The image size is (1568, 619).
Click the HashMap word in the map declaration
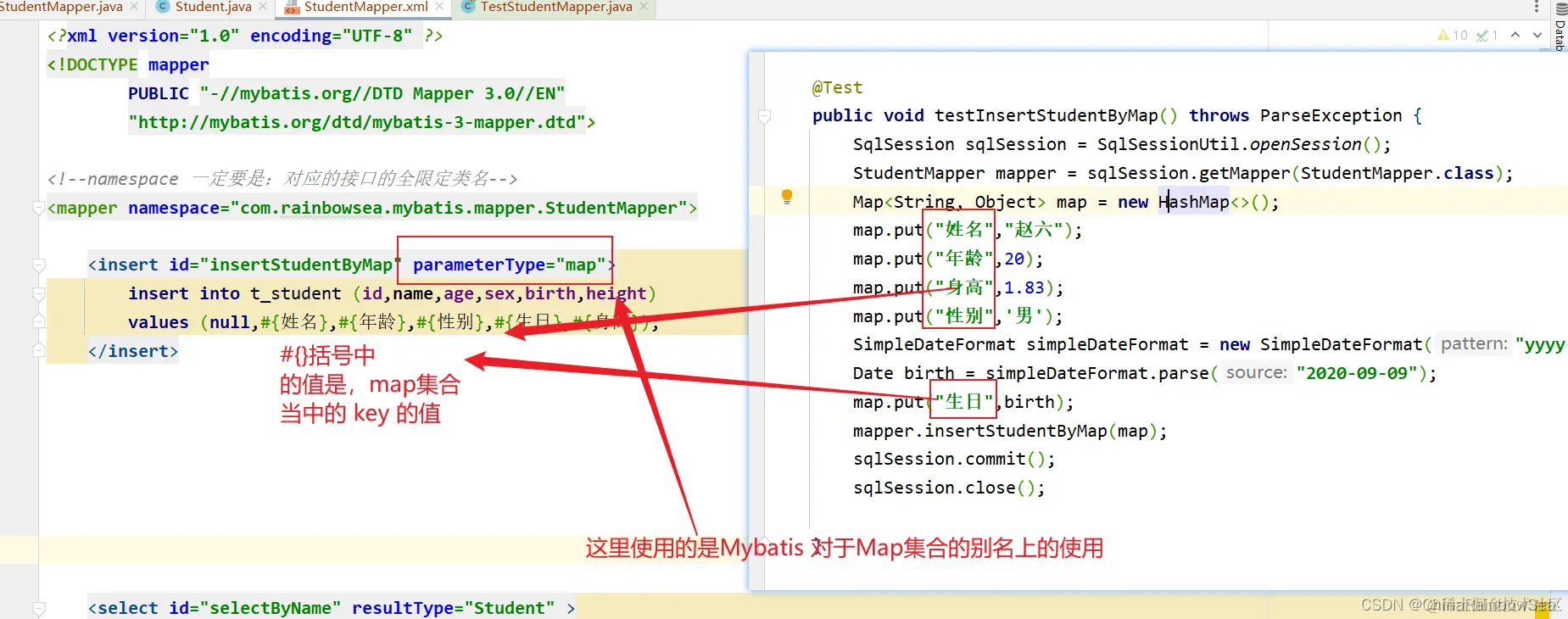point(1193,202)
